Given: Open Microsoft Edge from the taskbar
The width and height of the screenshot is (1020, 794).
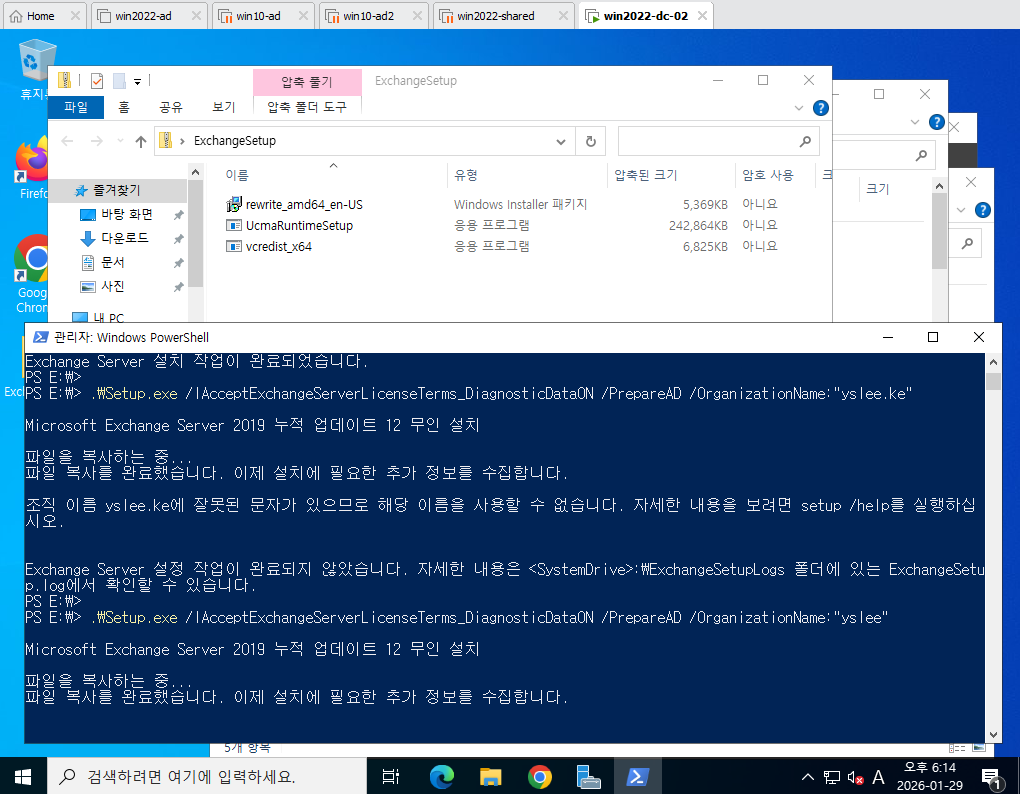Looking at the screenshot, I should 442,776.
